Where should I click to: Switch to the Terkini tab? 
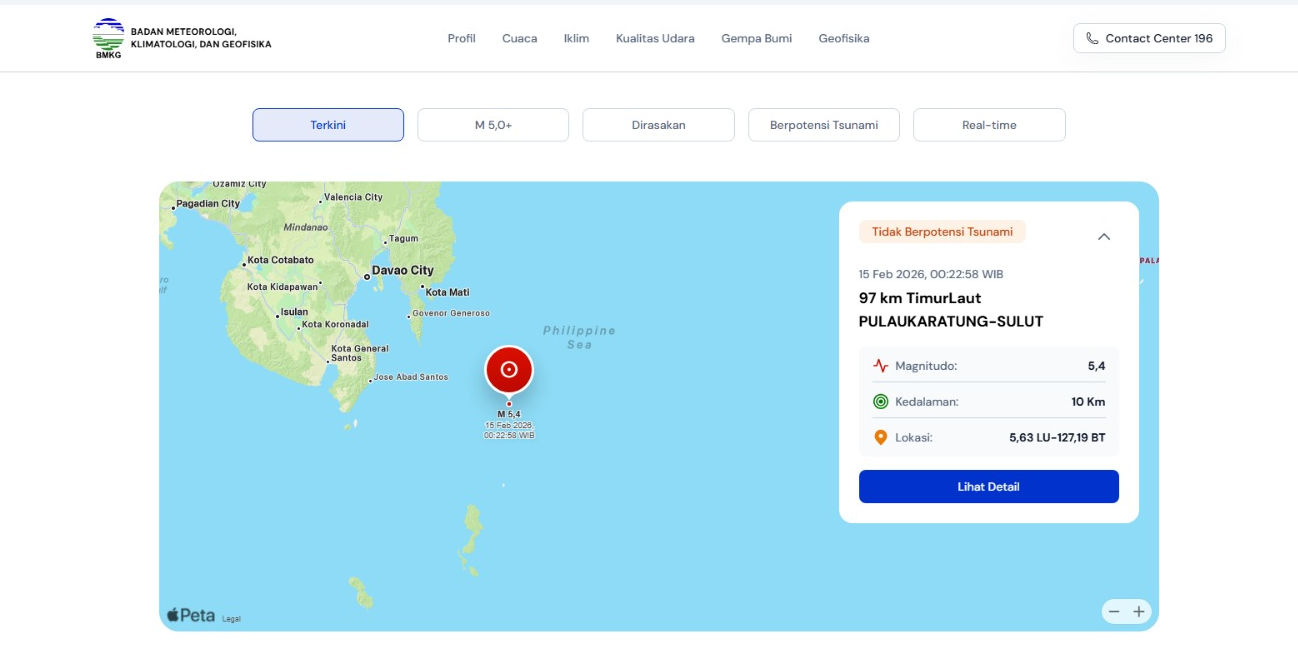(328, 124)
